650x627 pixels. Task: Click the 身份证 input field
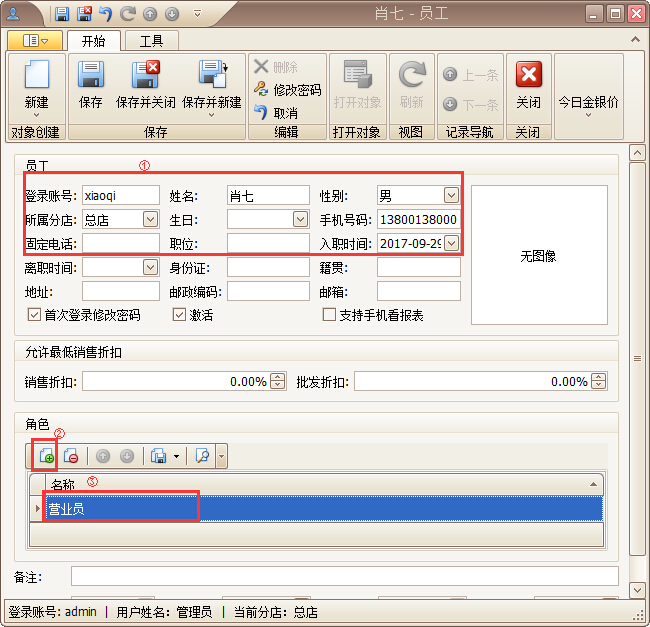267,267
